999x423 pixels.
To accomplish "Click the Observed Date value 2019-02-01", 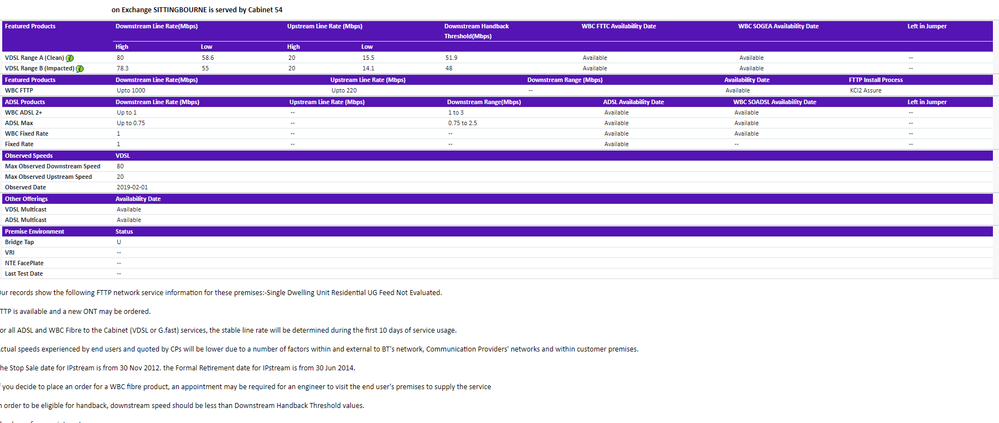I will 132,187.
